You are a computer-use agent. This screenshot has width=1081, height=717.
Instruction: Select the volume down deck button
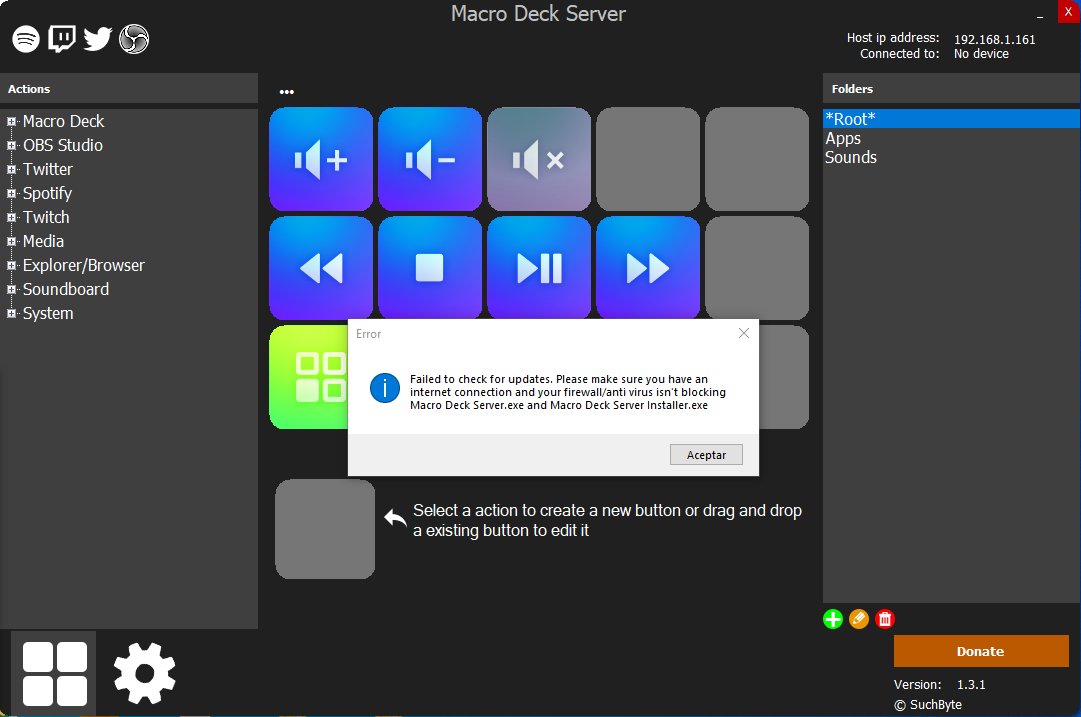[430, 159]
